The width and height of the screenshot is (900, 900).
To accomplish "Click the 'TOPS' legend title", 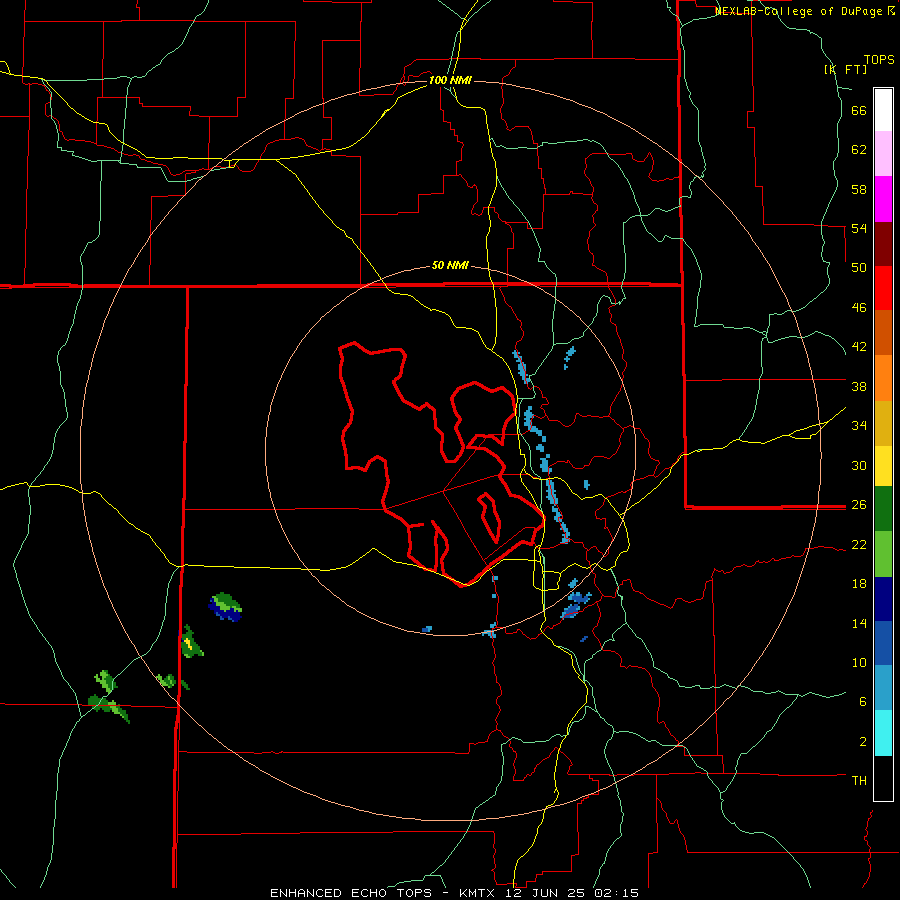I will click(879, 60).
